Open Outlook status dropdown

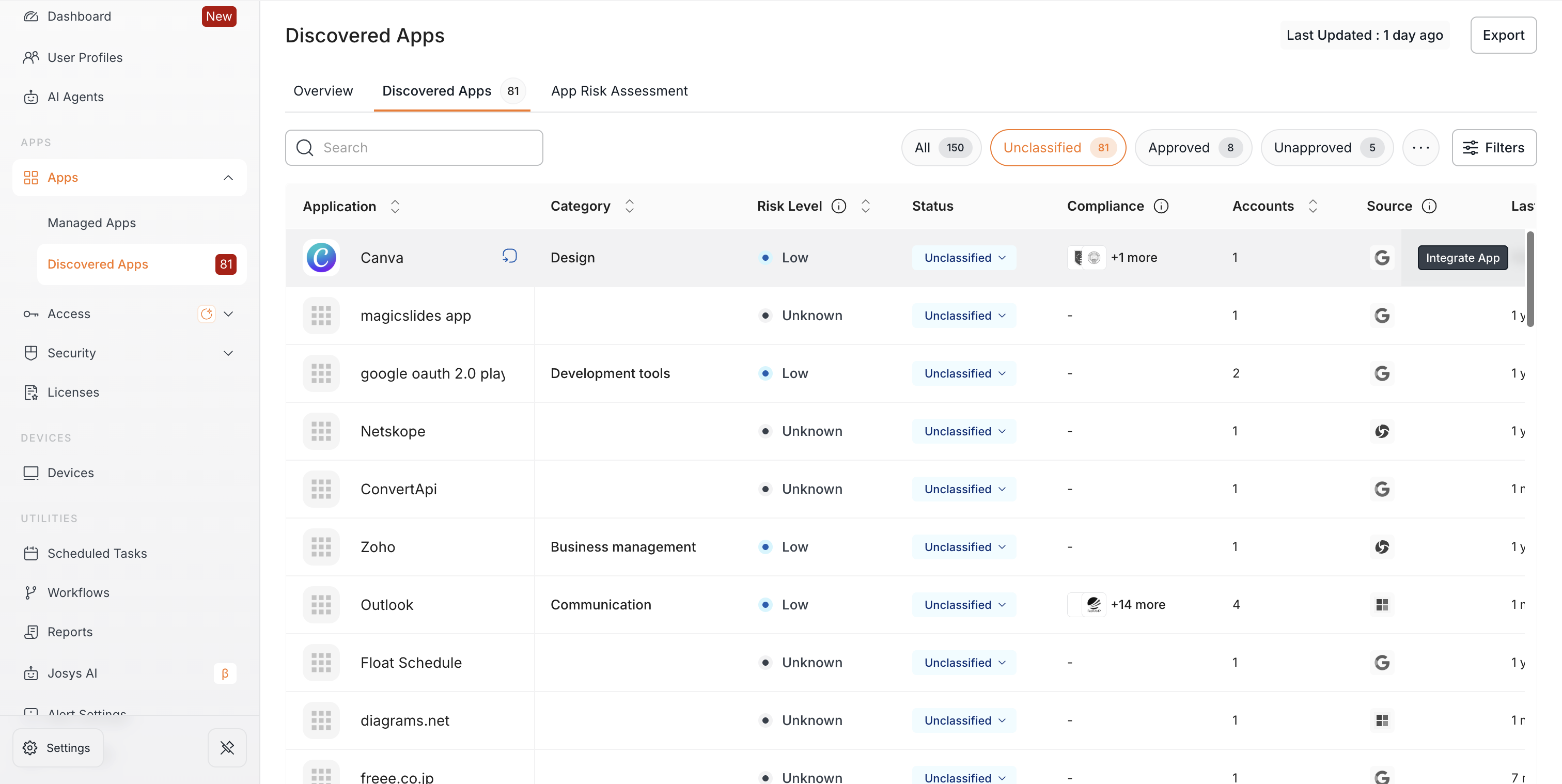coord(964,604)
